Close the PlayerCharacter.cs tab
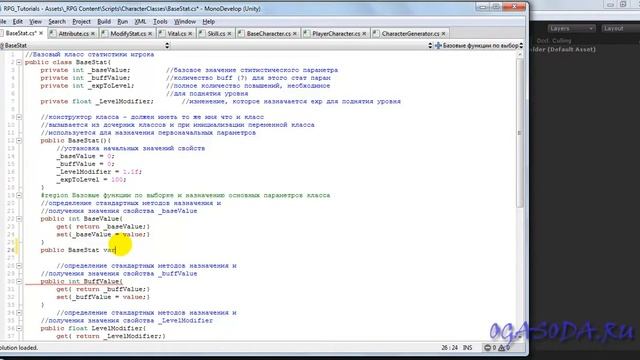 coord(364,33)
